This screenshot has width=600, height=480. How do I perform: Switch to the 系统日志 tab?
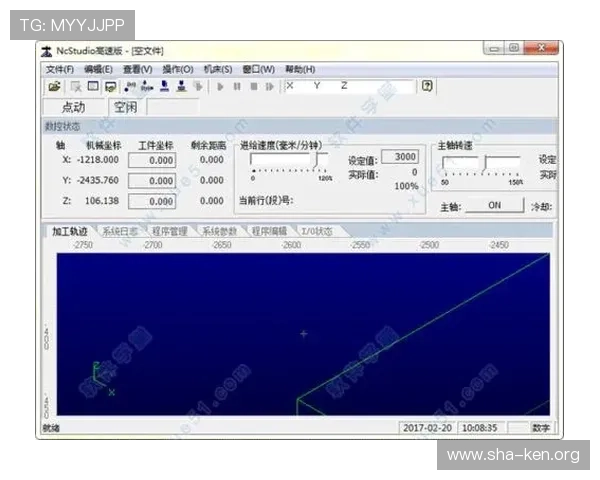pos(120,231)
